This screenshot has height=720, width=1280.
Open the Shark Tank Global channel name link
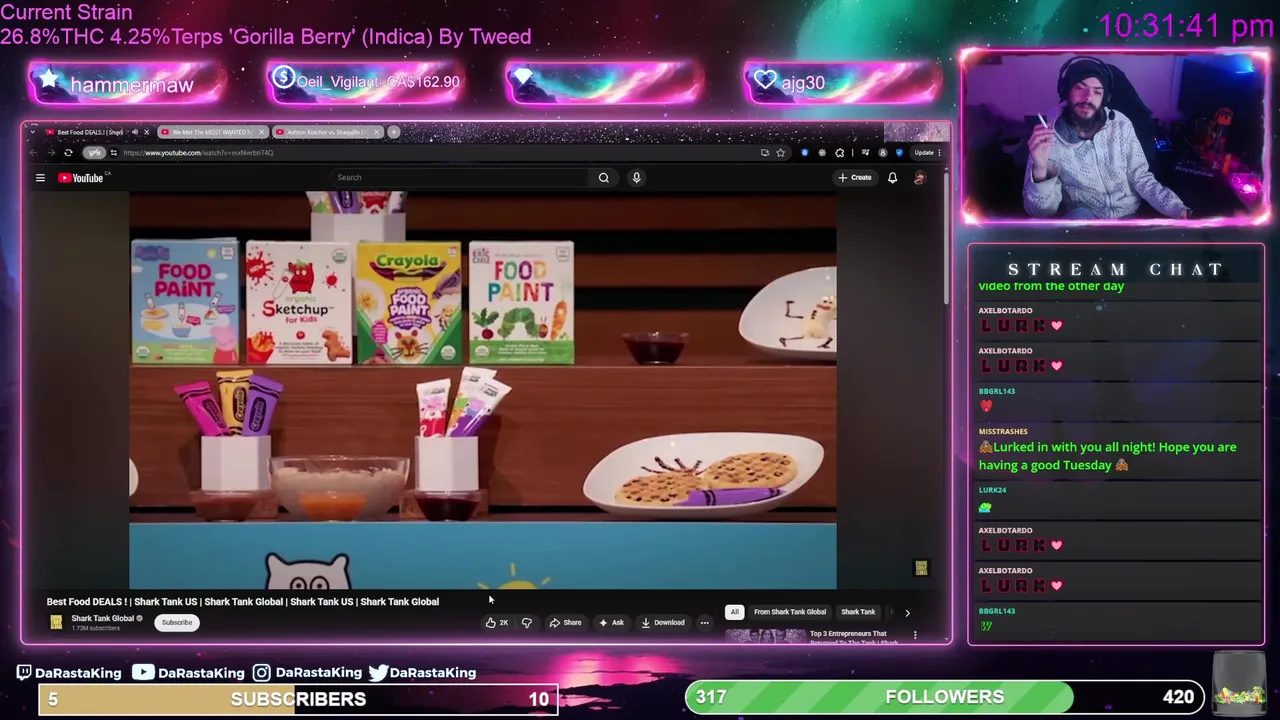click(102, 618)
